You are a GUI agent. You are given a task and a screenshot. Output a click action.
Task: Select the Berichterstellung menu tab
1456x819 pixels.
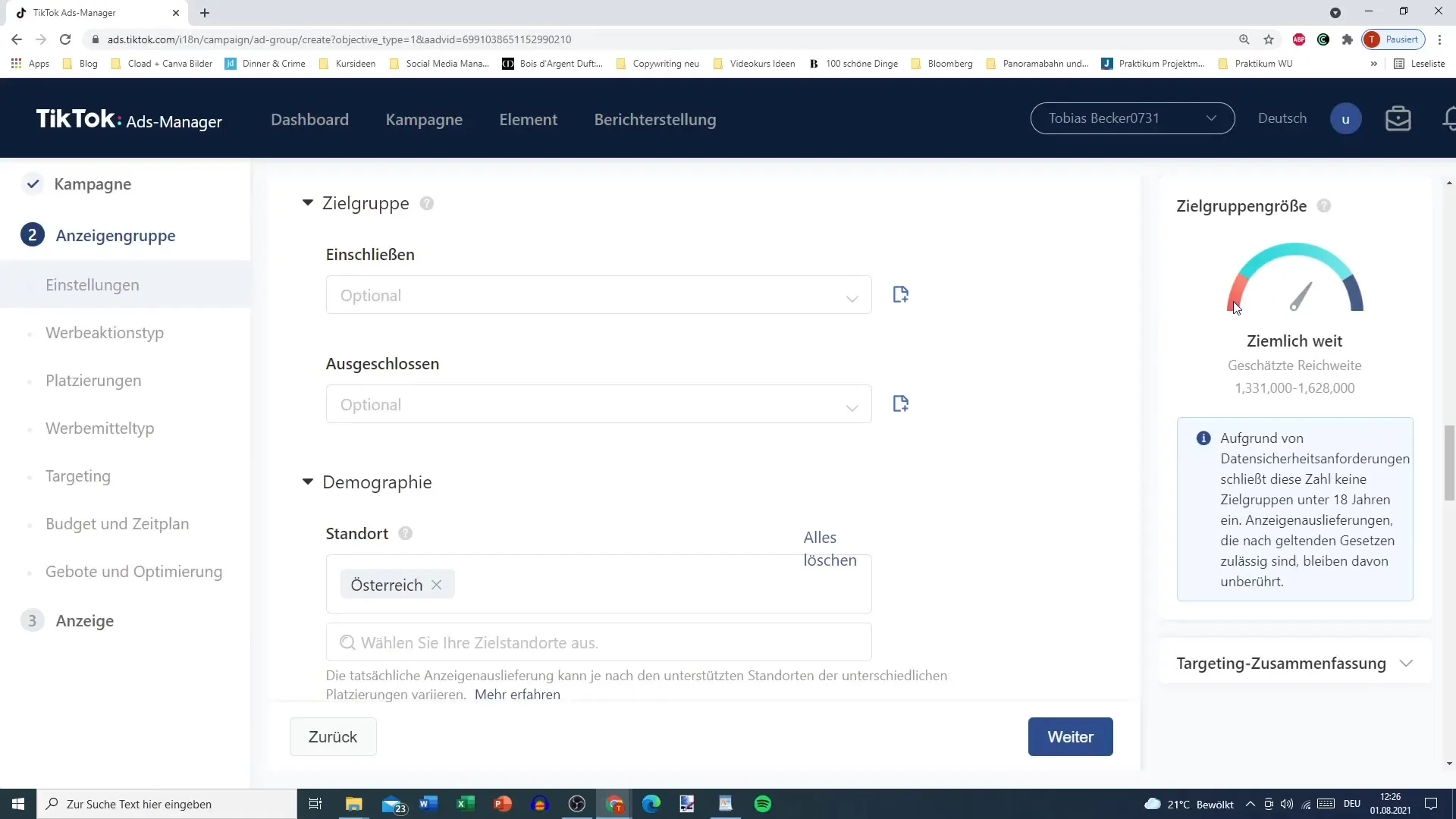(x=655, y=119)
